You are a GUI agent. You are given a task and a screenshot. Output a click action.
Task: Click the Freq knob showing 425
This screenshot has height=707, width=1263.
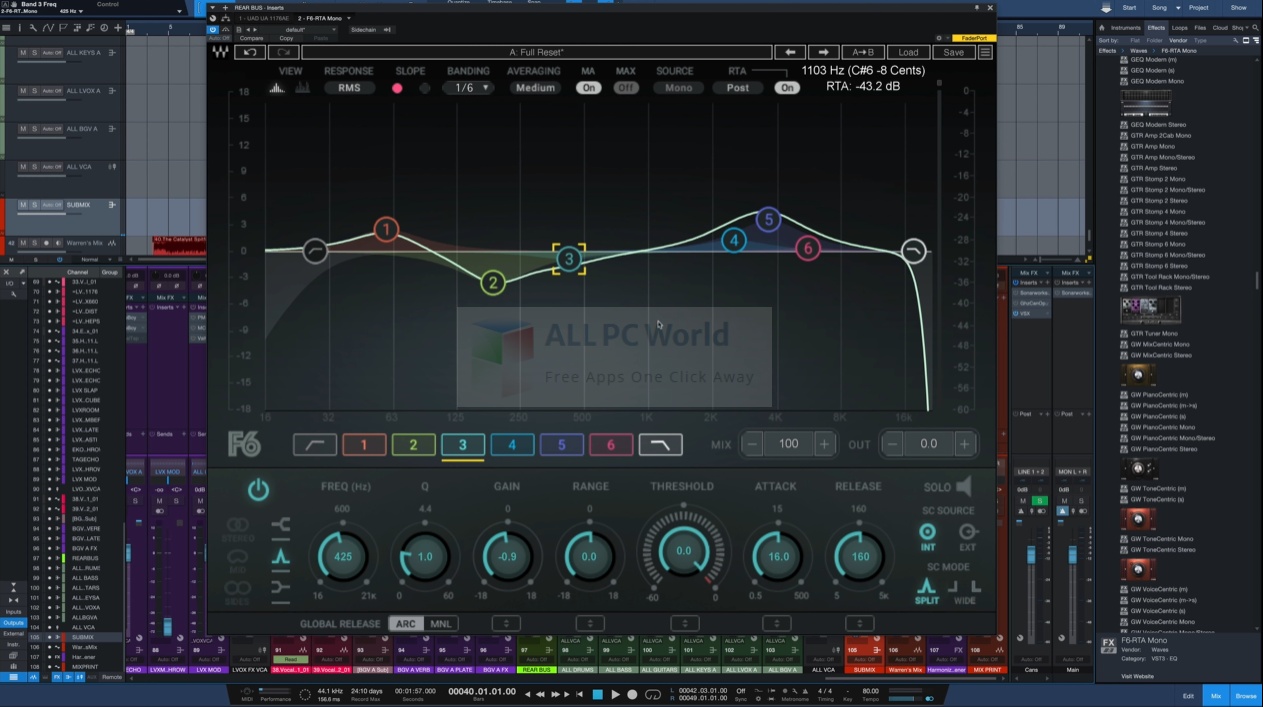[343, 556]
